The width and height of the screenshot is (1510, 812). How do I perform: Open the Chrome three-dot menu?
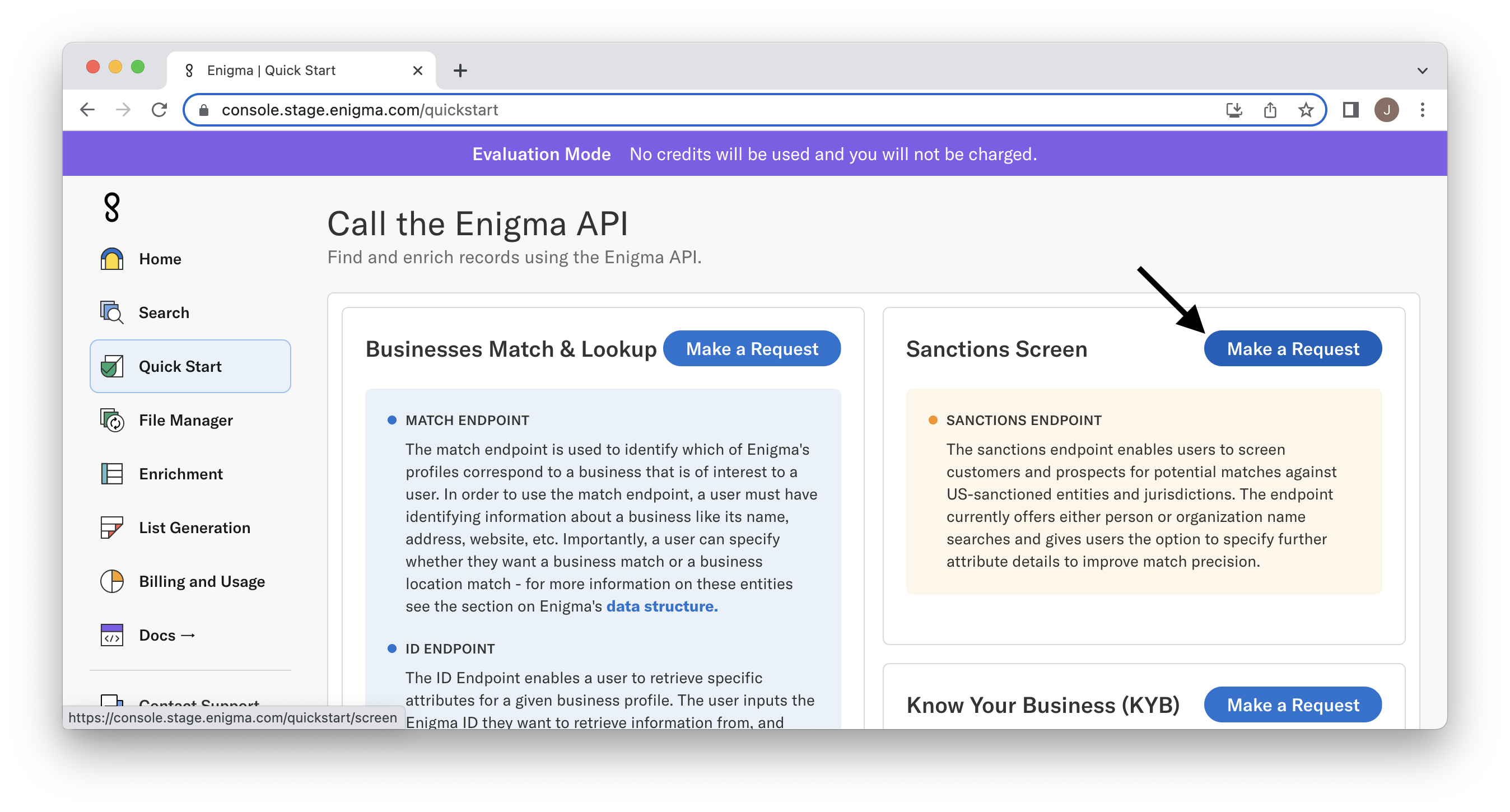tap(1422, 110)
